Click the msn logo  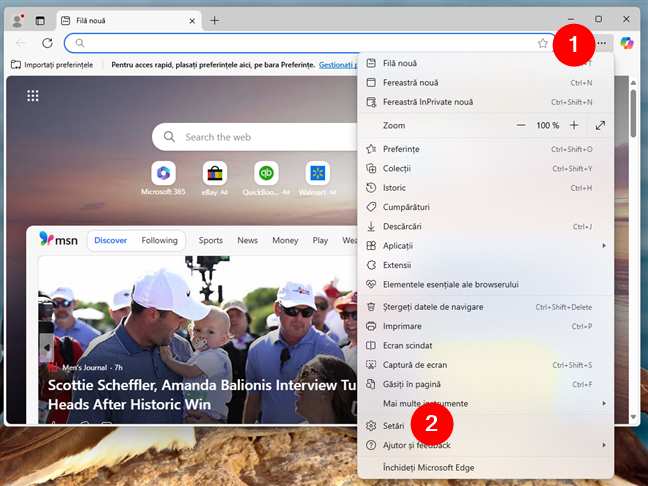point(58,239)
